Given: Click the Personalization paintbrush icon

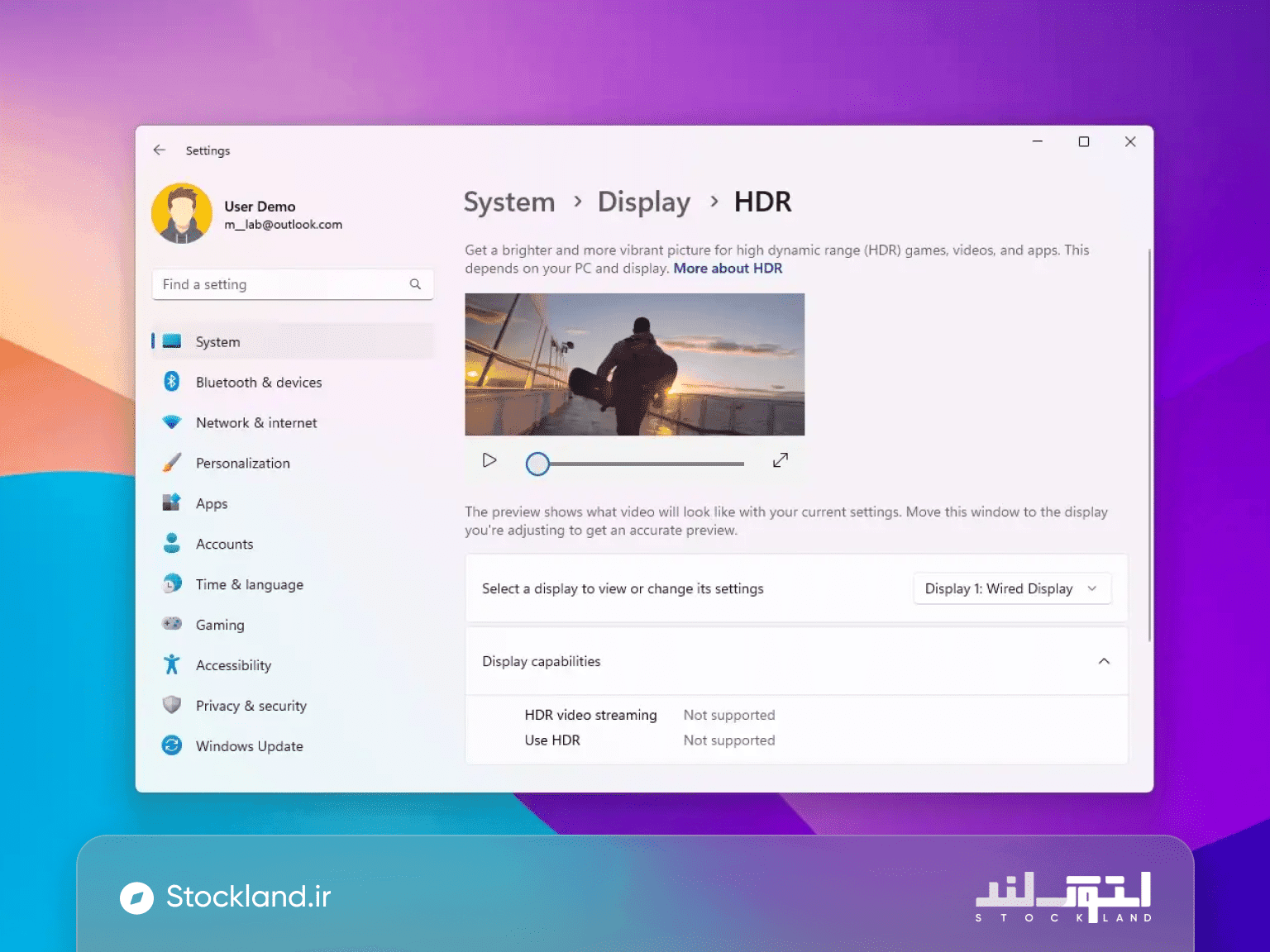Looking at the screenshot, I should click(172, 463).
